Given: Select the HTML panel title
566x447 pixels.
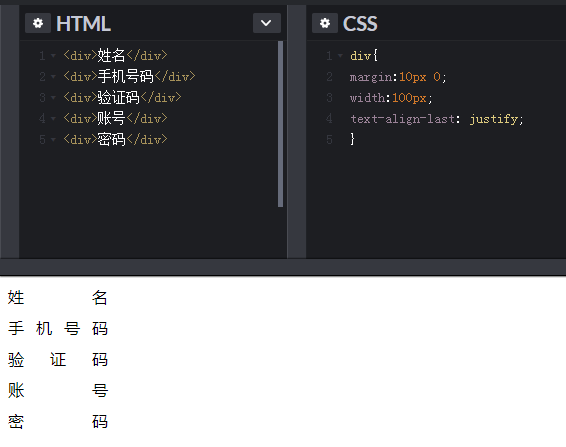Looking at the screenshot, I should [x=83, y=24].
